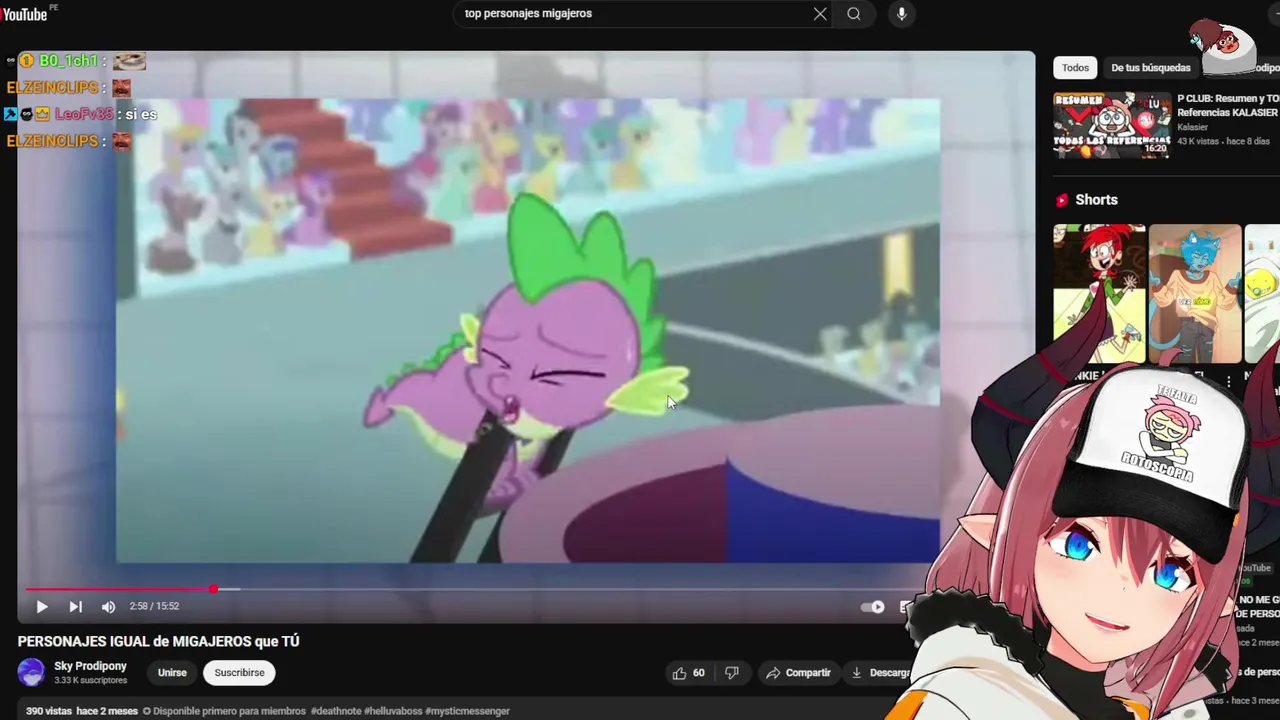Mute the video volume
Viewport: 1280px width, 720px height.
108,606
